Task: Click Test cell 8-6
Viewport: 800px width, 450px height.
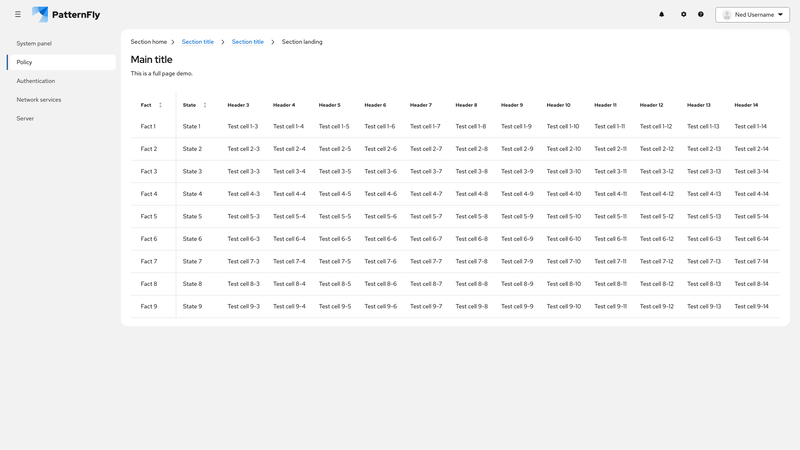Action: point(381,284)
